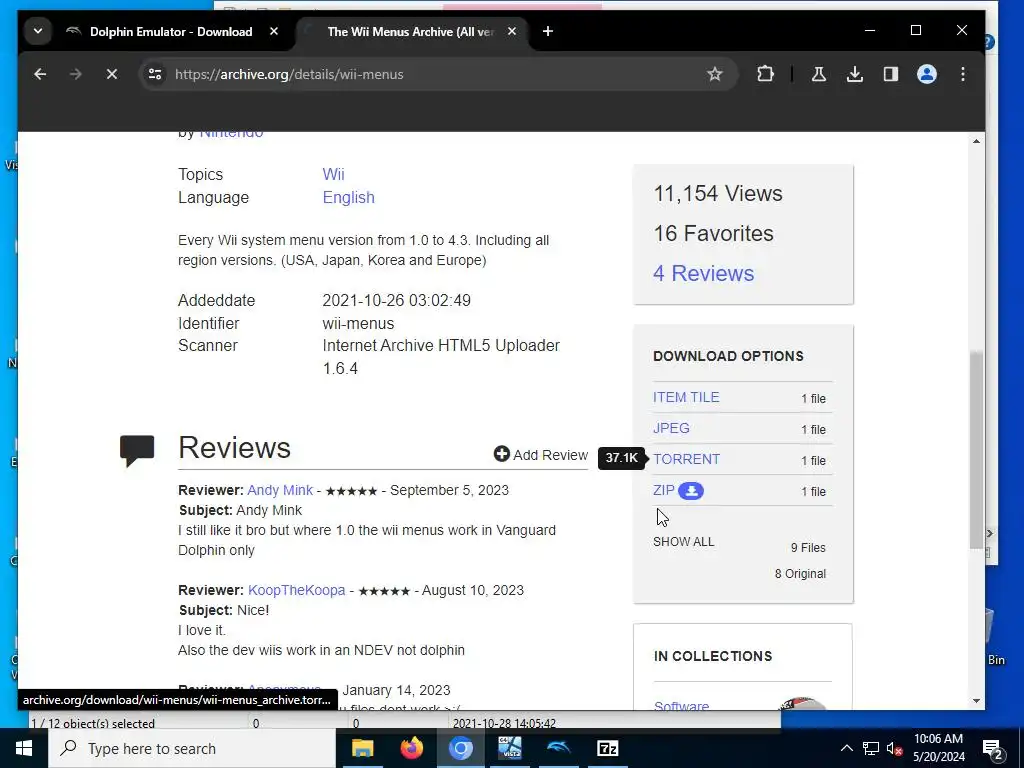Click the ZIP download cloud icon
This screenshot has width=1024, height=768.
(x=690, y=491)
